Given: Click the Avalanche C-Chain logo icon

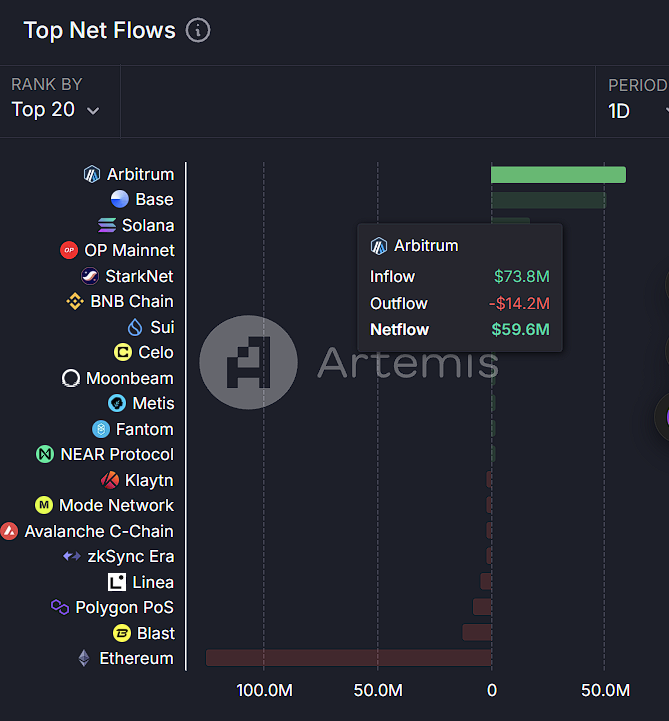Looking at the screenshot, I should click(x=9, y=531).
